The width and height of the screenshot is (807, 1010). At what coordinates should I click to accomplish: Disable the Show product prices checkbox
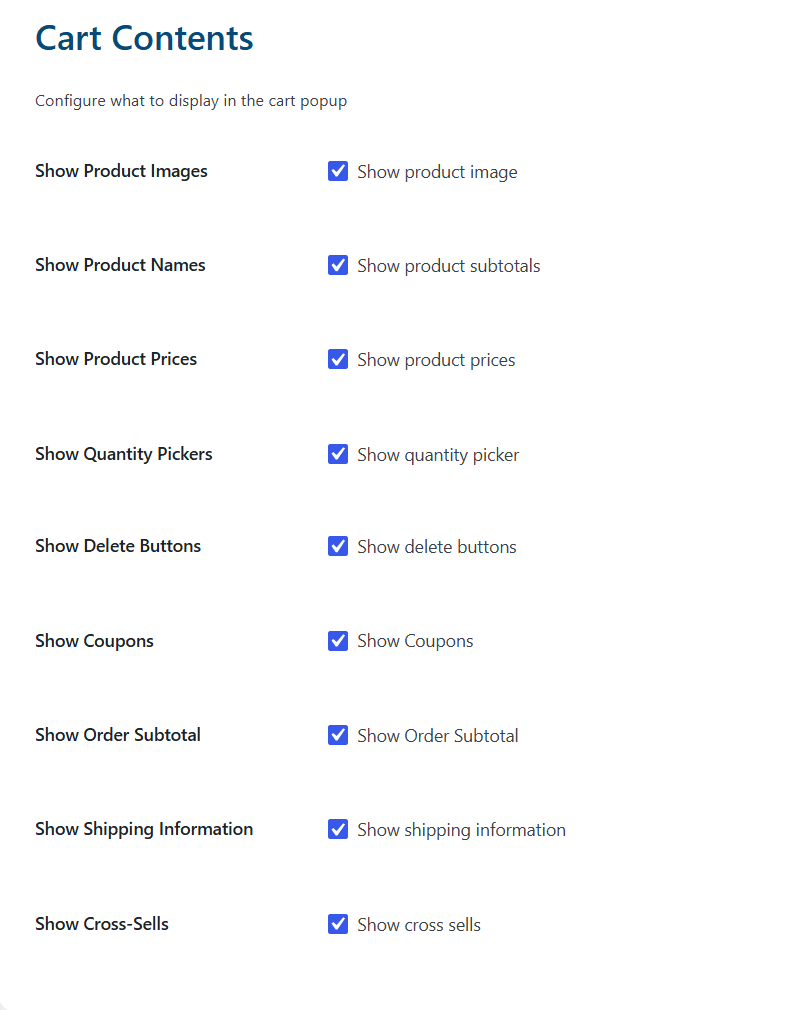(337, 359)
